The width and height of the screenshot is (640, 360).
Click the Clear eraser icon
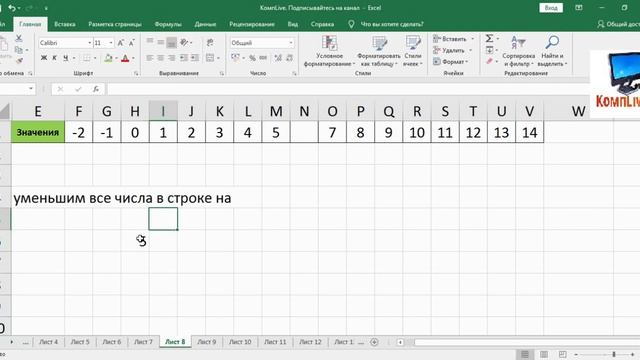[x=489, y=61]
